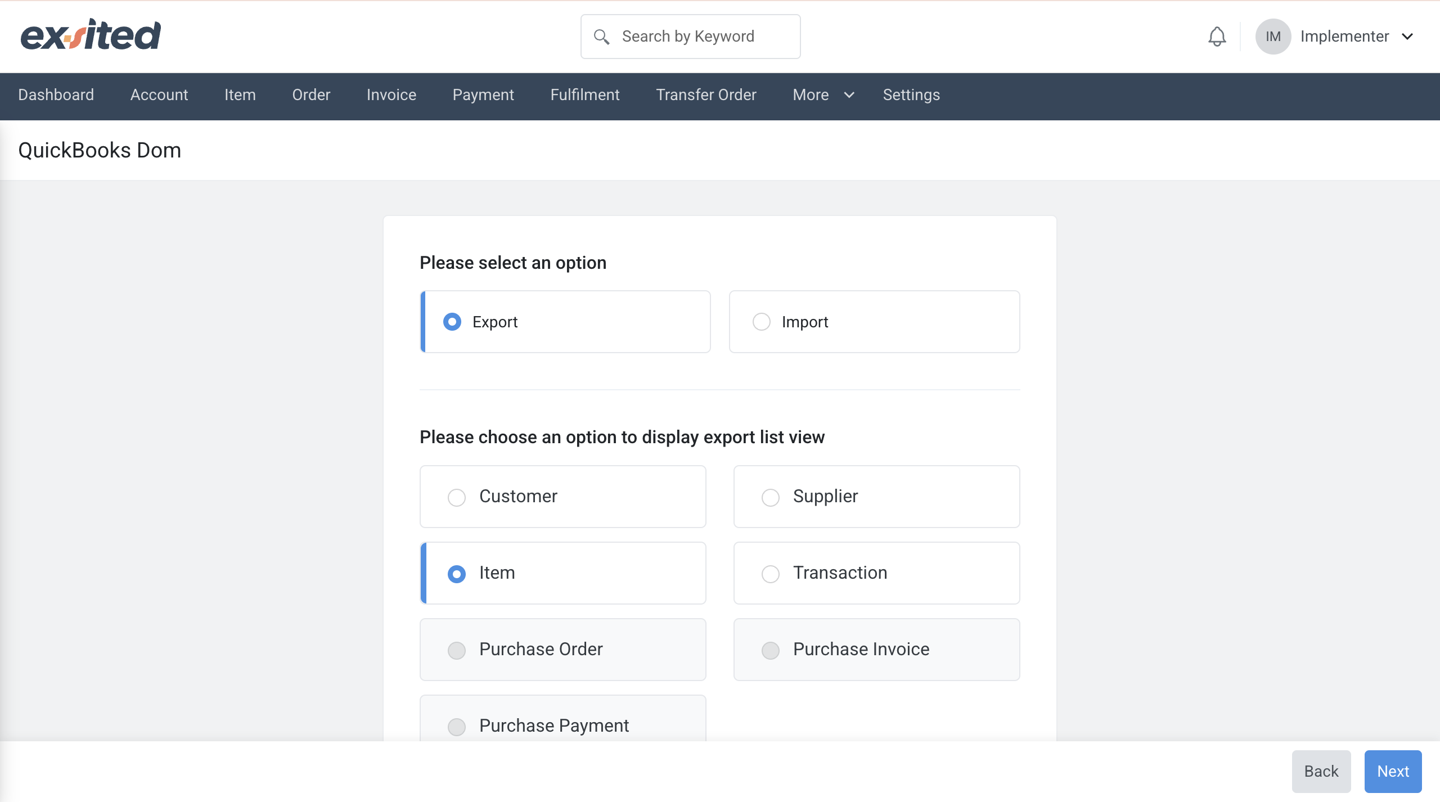Focus the Search by Keyword field
The image size is (1440, 802).
690,37
